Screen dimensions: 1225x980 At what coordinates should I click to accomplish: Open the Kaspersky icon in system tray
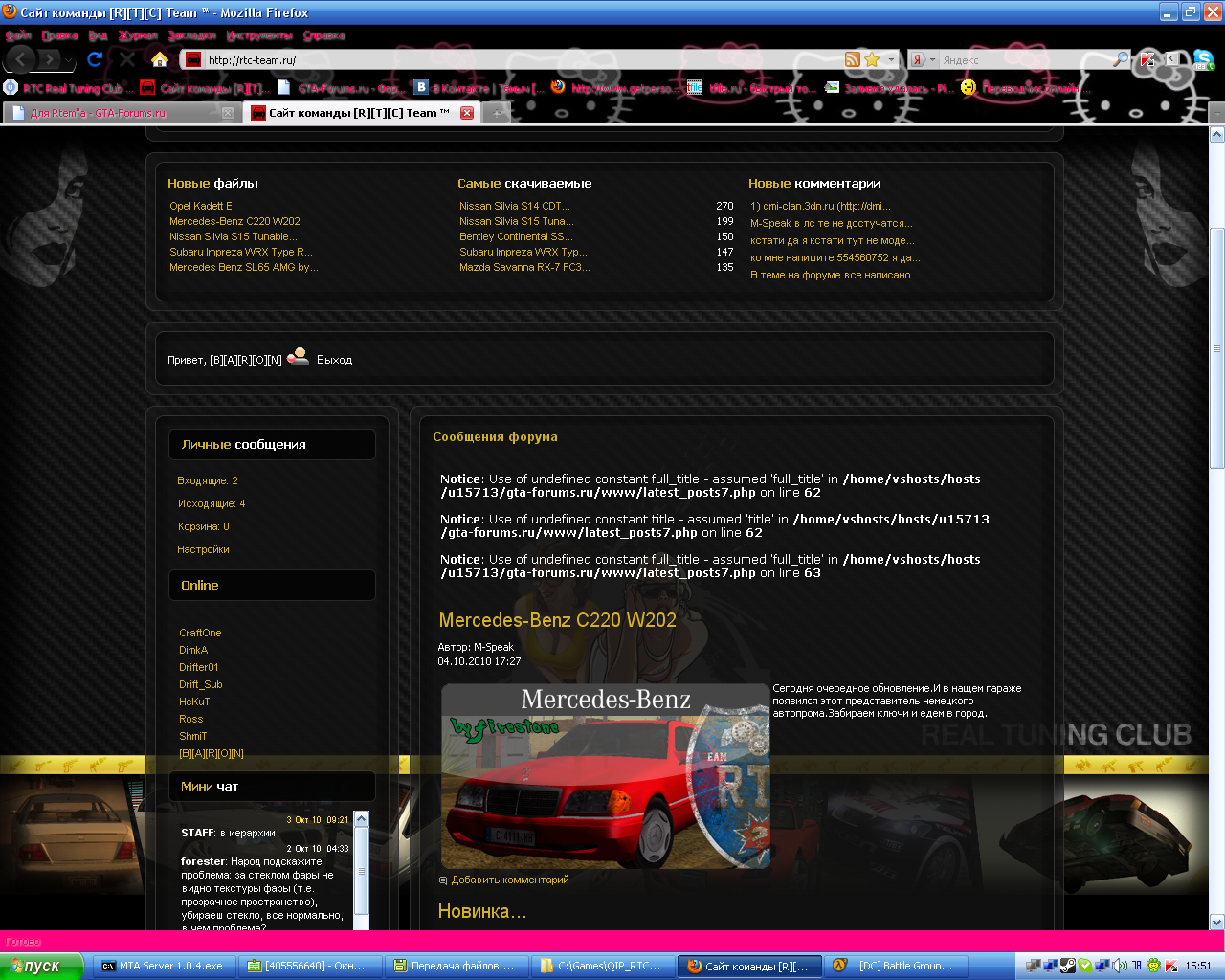tap(1170, 966)
